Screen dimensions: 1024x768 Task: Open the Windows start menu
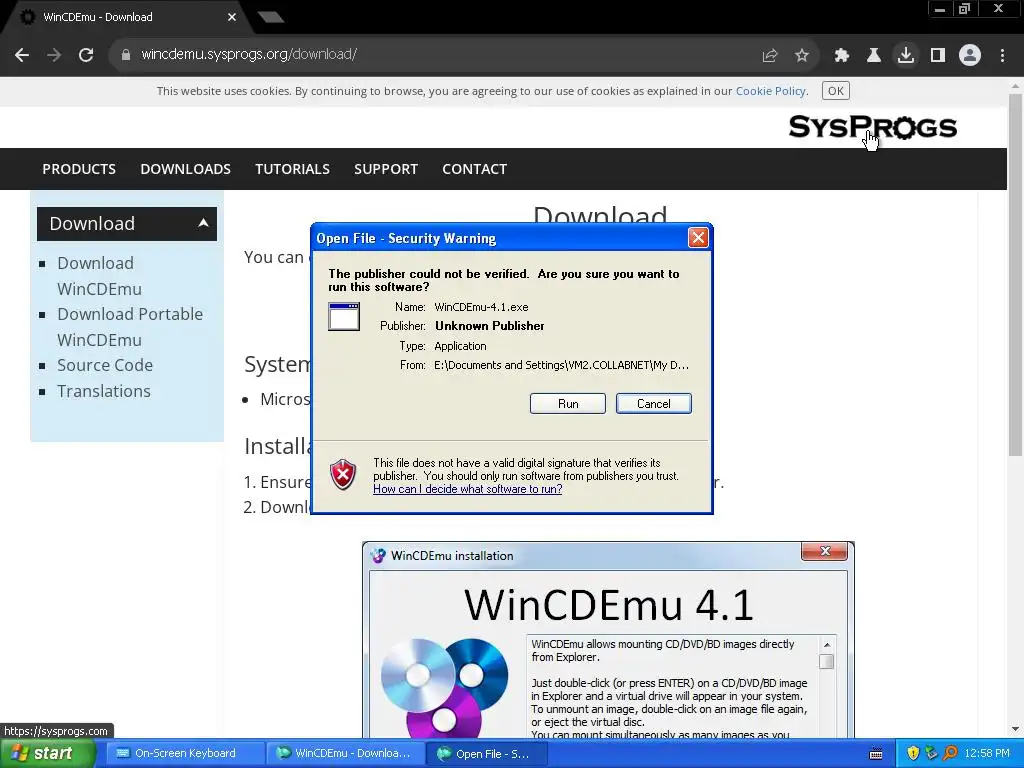[47, 754]
